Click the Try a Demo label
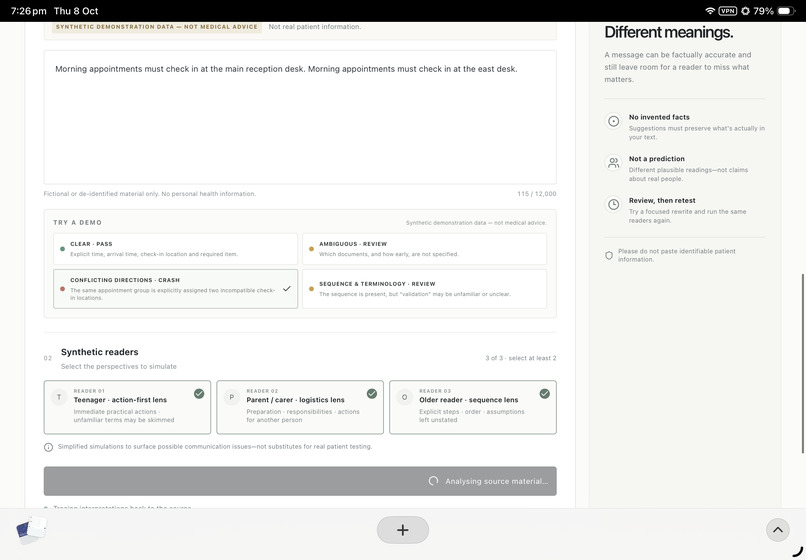This screenshot has width=806, height=560. click(x=78, y=223)
